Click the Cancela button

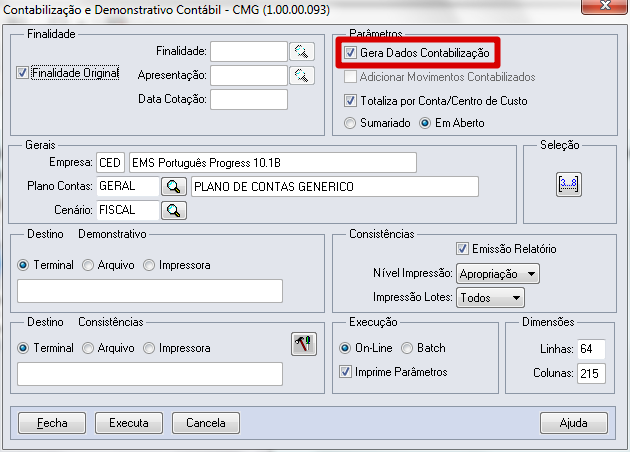[206, 423]
